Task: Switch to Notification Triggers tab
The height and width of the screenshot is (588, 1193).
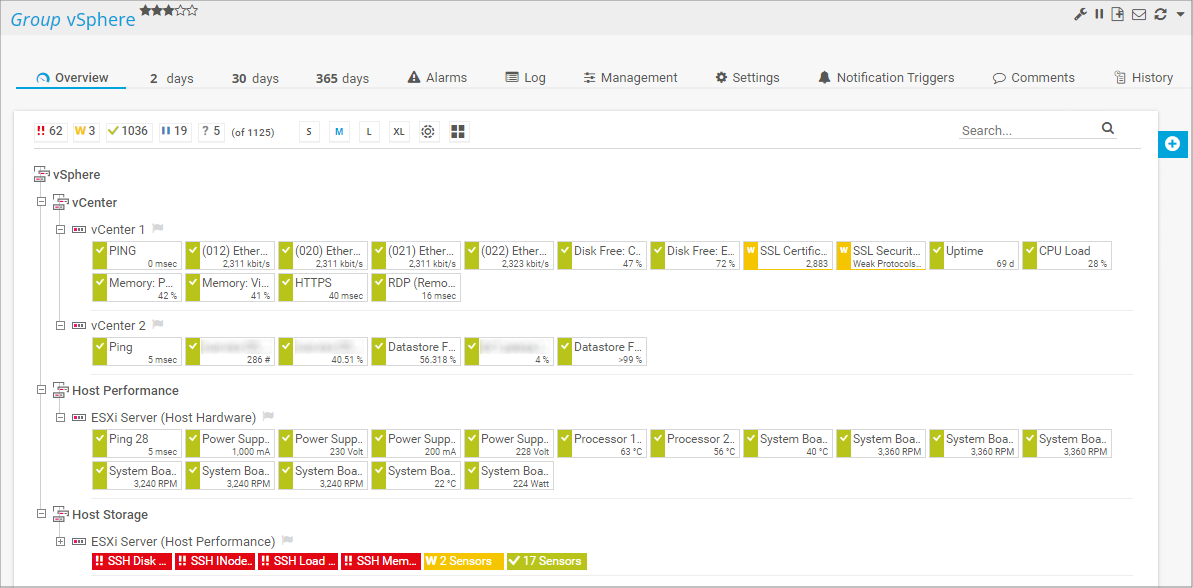Action: click(x=885, y=78)
